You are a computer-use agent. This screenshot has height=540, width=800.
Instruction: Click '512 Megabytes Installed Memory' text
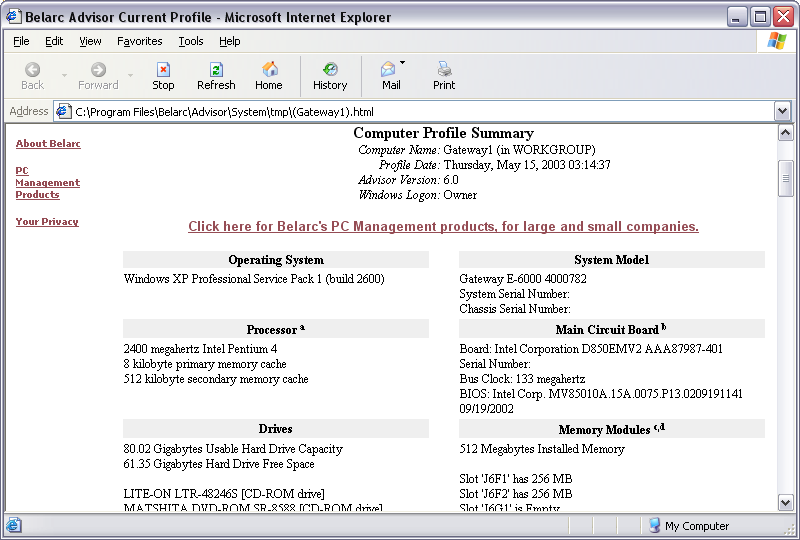pyautogui.click(x=542, y=449)
